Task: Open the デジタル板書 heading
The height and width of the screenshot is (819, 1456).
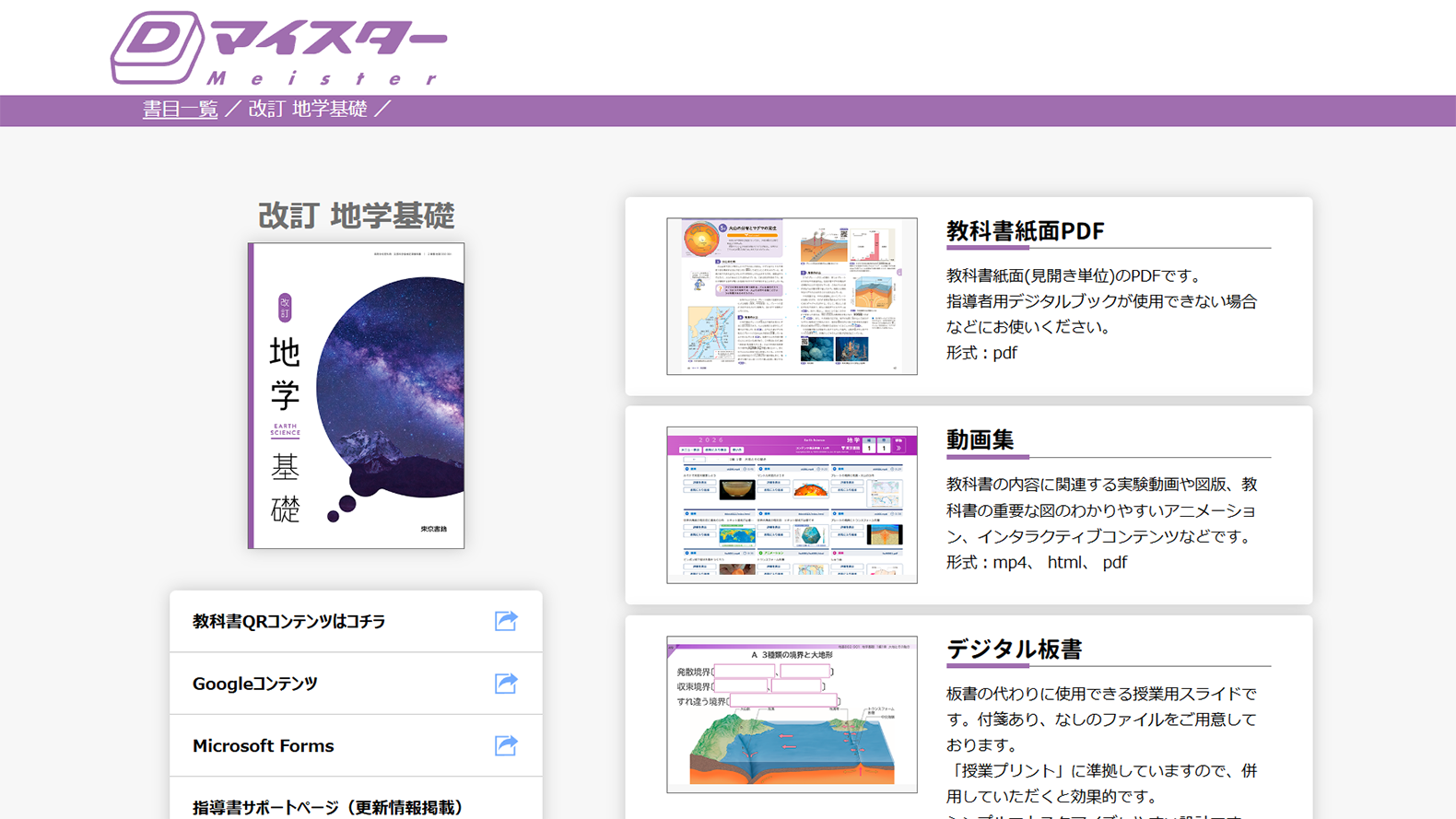Action: [1014, 649]
